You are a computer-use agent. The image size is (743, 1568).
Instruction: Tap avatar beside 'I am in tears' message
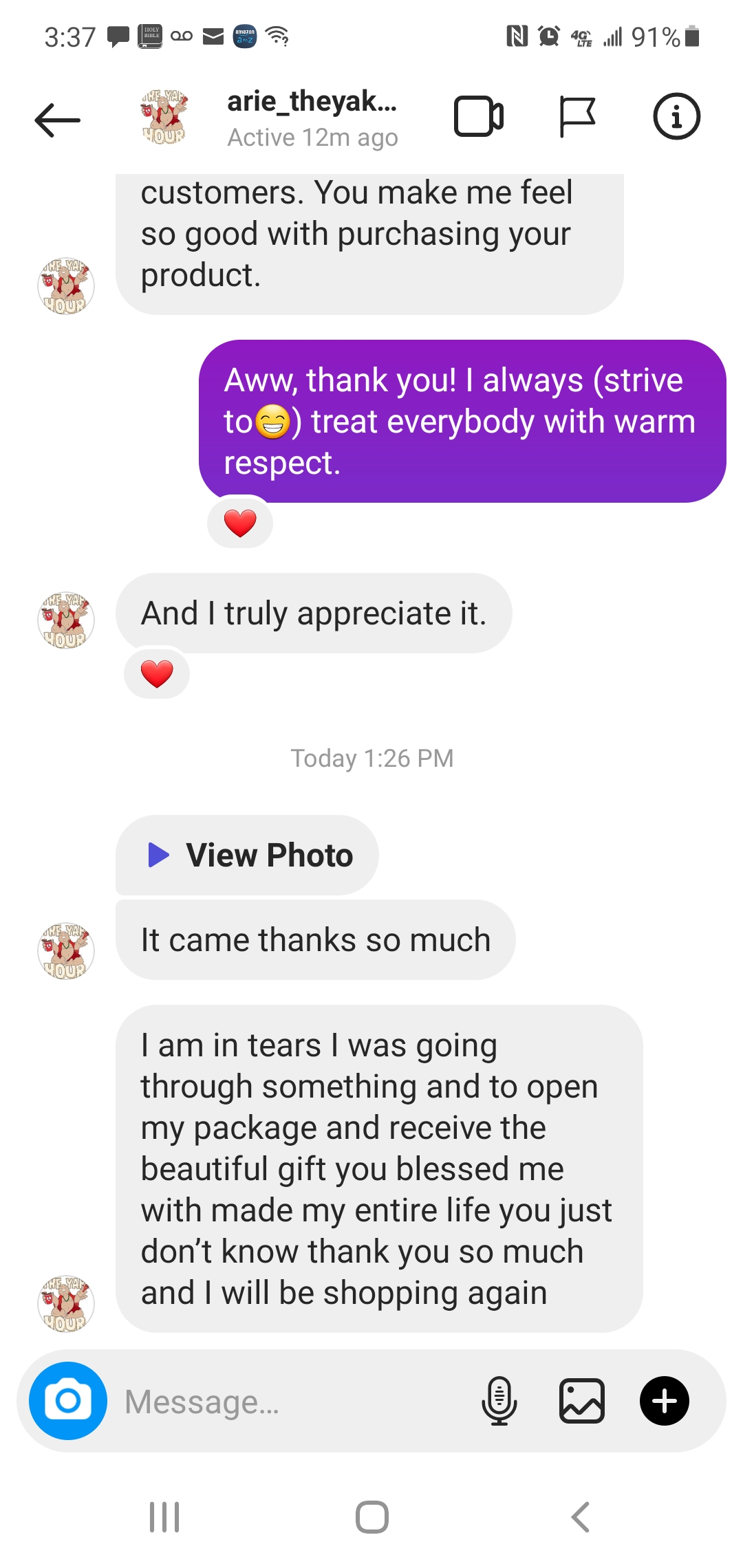point(65,1303)
